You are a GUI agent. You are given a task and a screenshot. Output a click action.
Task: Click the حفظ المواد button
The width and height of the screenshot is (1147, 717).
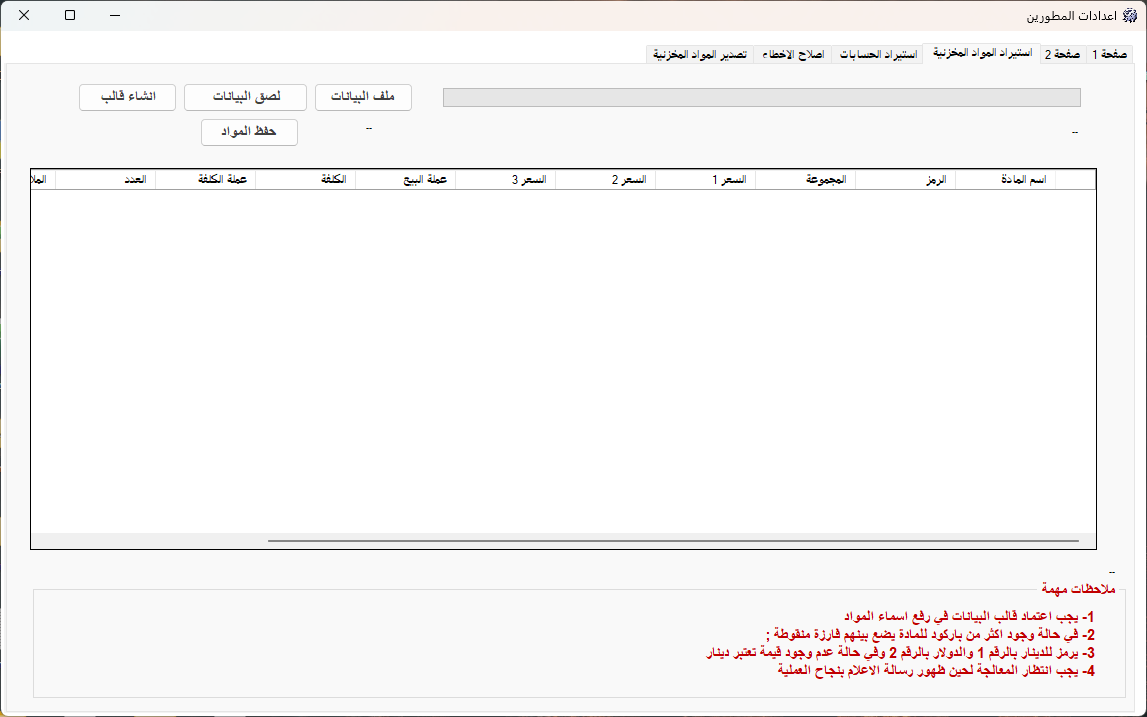tap(249, 132)
